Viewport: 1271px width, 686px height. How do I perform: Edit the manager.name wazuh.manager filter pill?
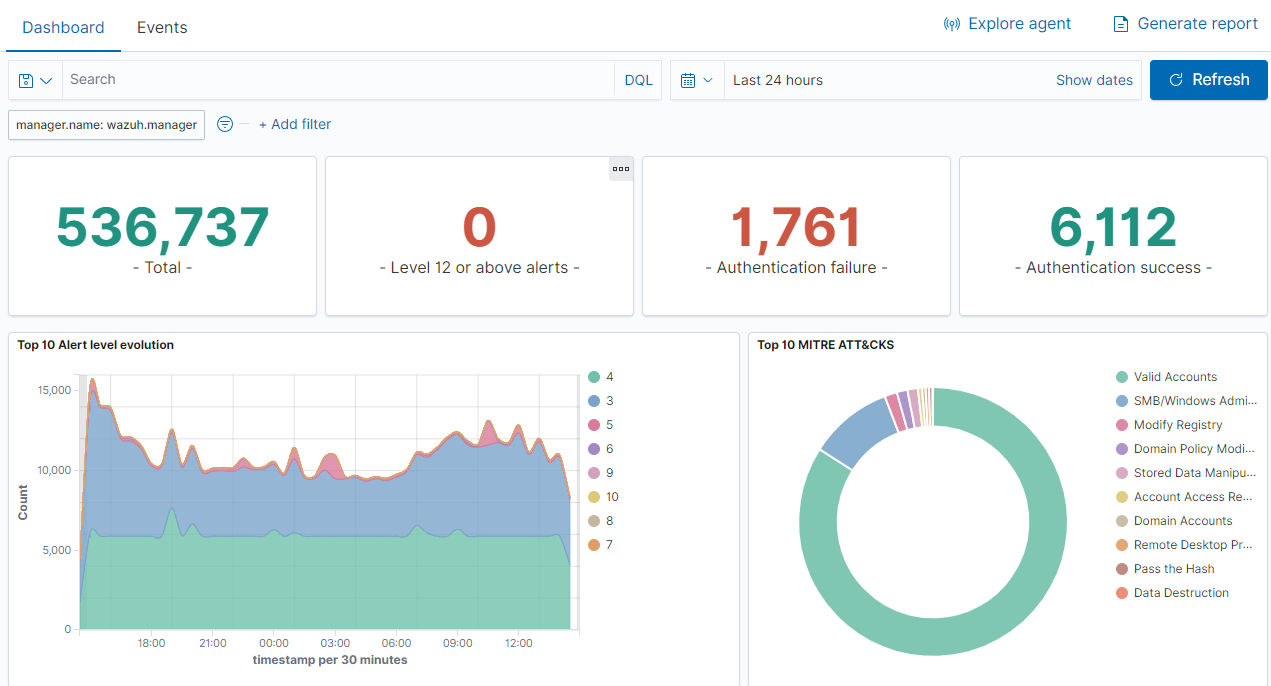(105, 124)
